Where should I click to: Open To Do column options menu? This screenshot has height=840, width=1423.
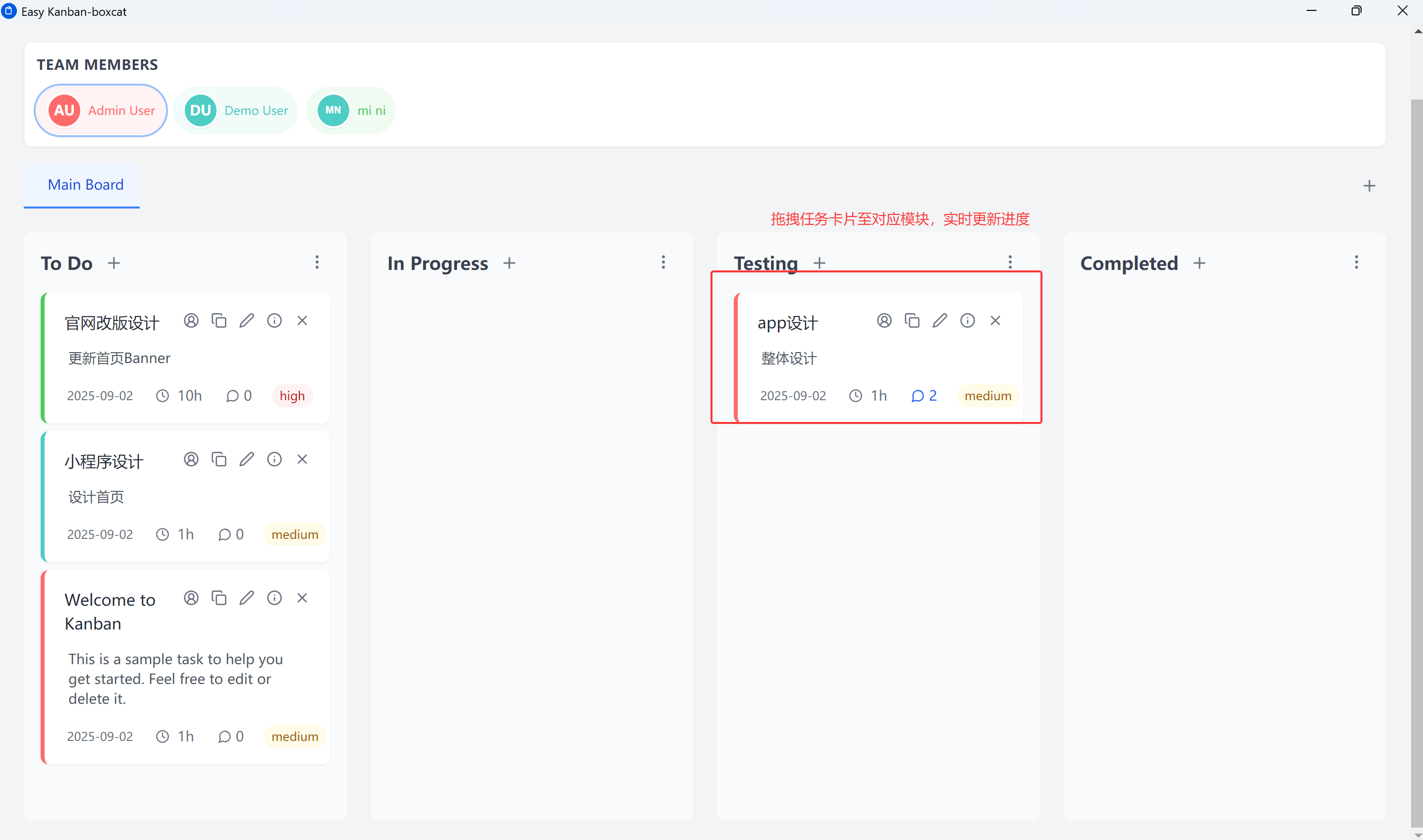click(317, 262)
